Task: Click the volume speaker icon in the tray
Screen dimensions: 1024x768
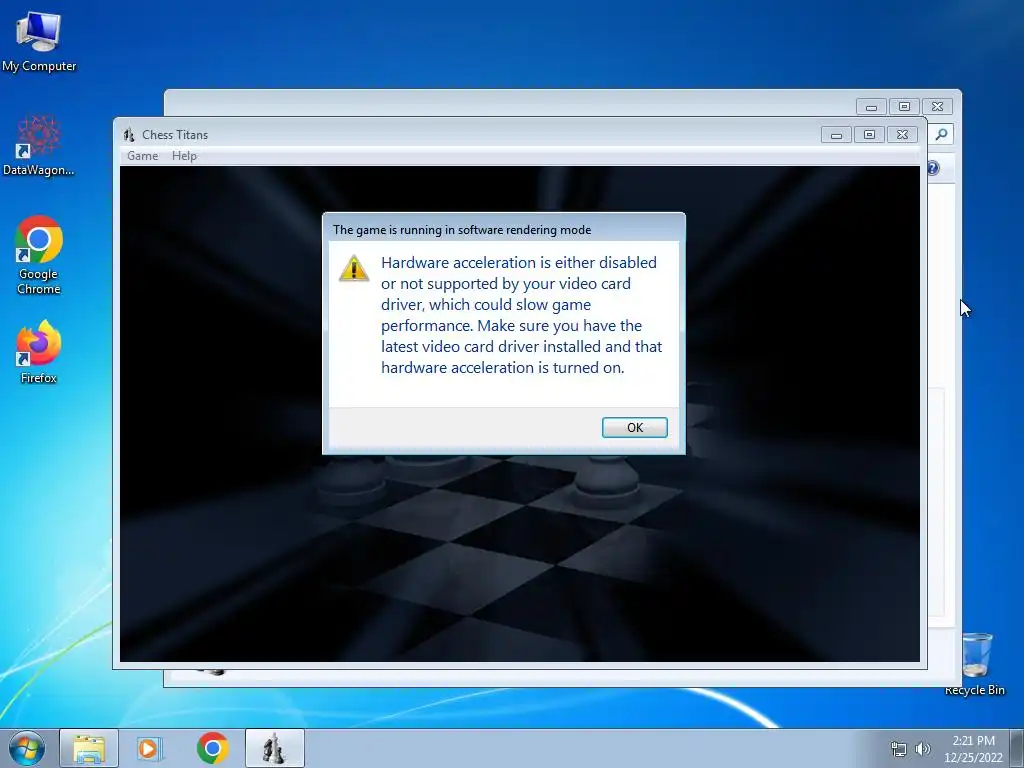Action: coord(923,749)
